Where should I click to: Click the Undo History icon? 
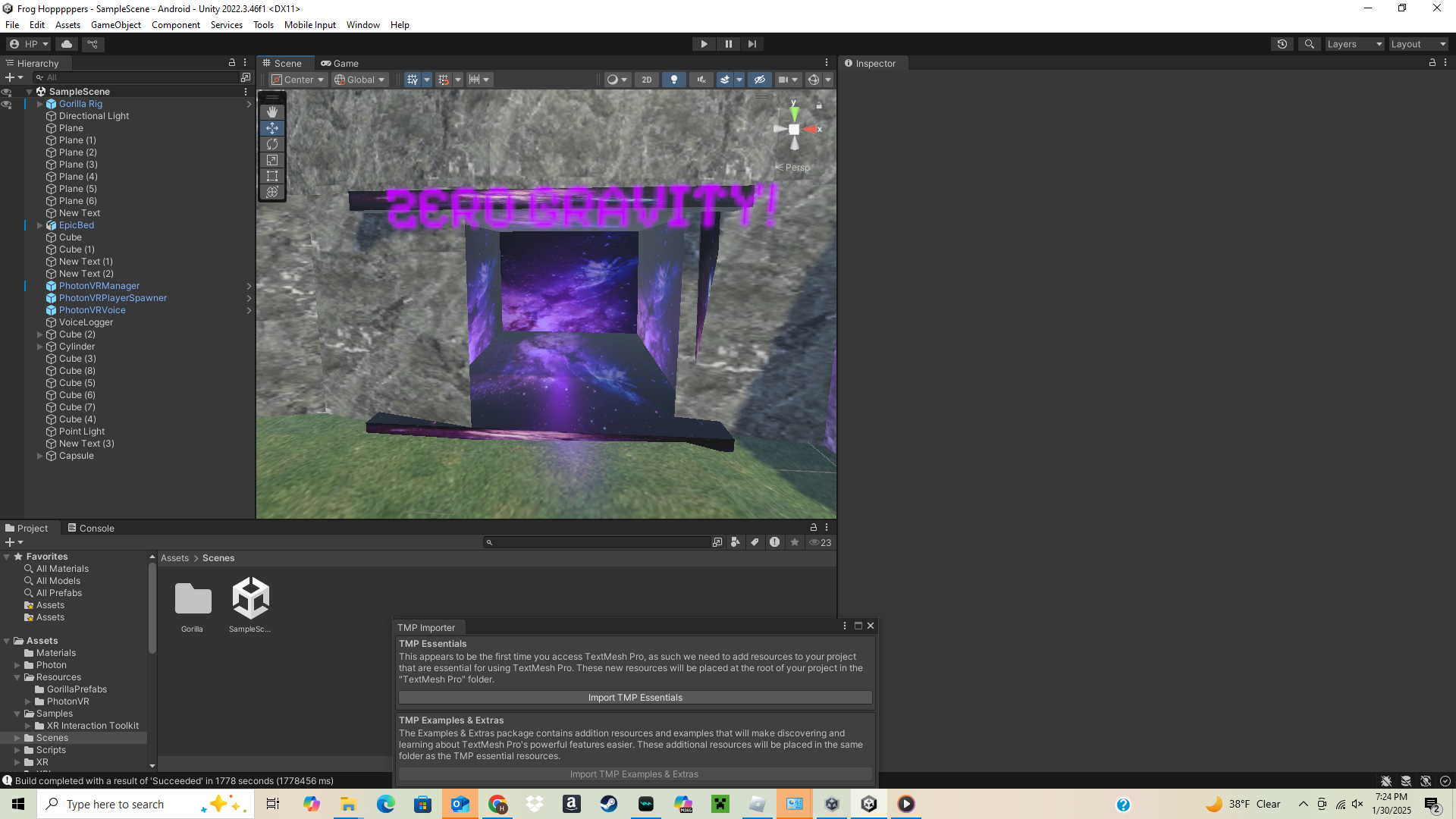[1282, 44]
